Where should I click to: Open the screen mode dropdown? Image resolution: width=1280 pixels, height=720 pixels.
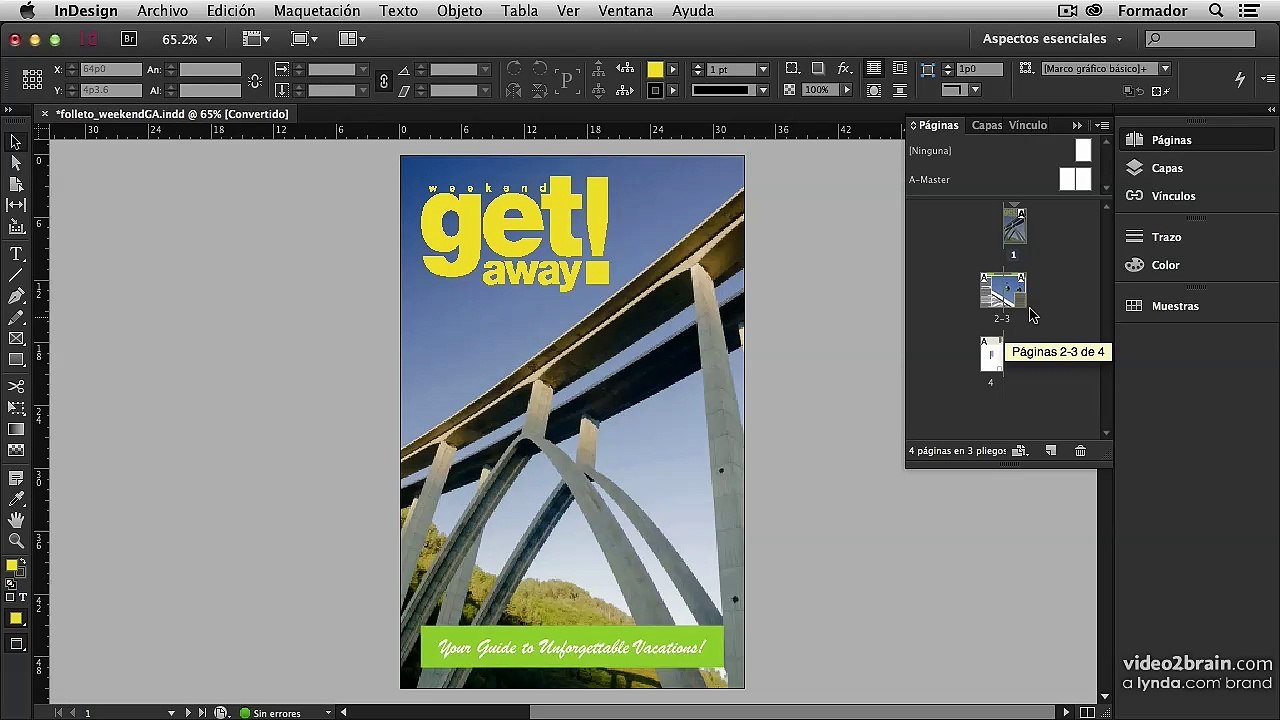coord(304,39)
